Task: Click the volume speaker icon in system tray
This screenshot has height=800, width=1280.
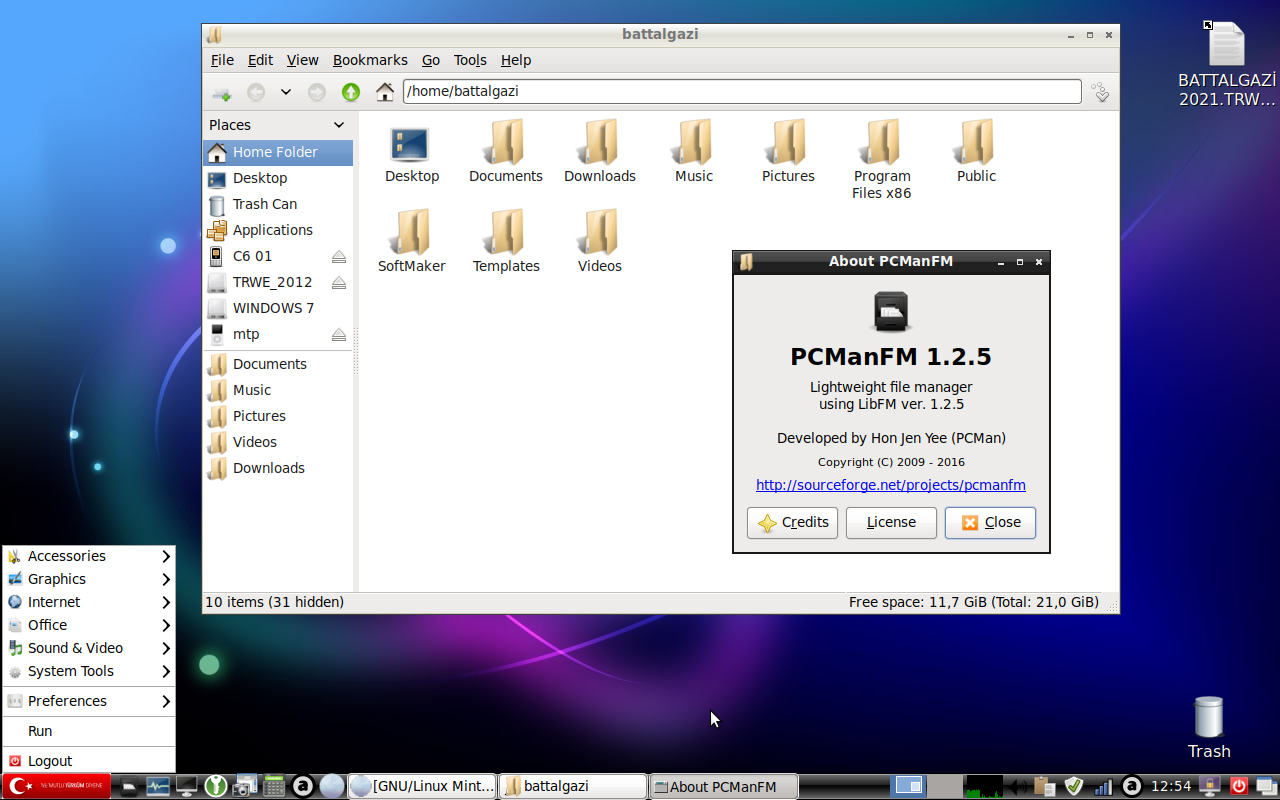Action: tap(1018, 787)
